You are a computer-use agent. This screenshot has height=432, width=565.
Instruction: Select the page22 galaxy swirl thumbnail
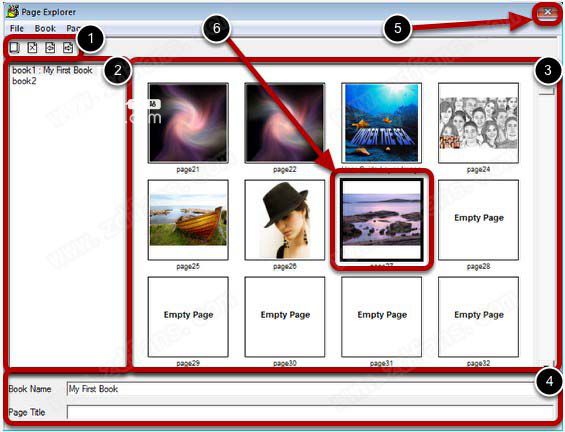(x=285, y=123)
